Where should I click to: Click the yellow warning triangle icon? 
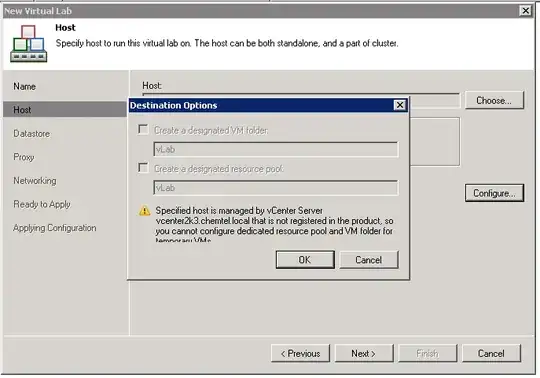pos(144,210)
